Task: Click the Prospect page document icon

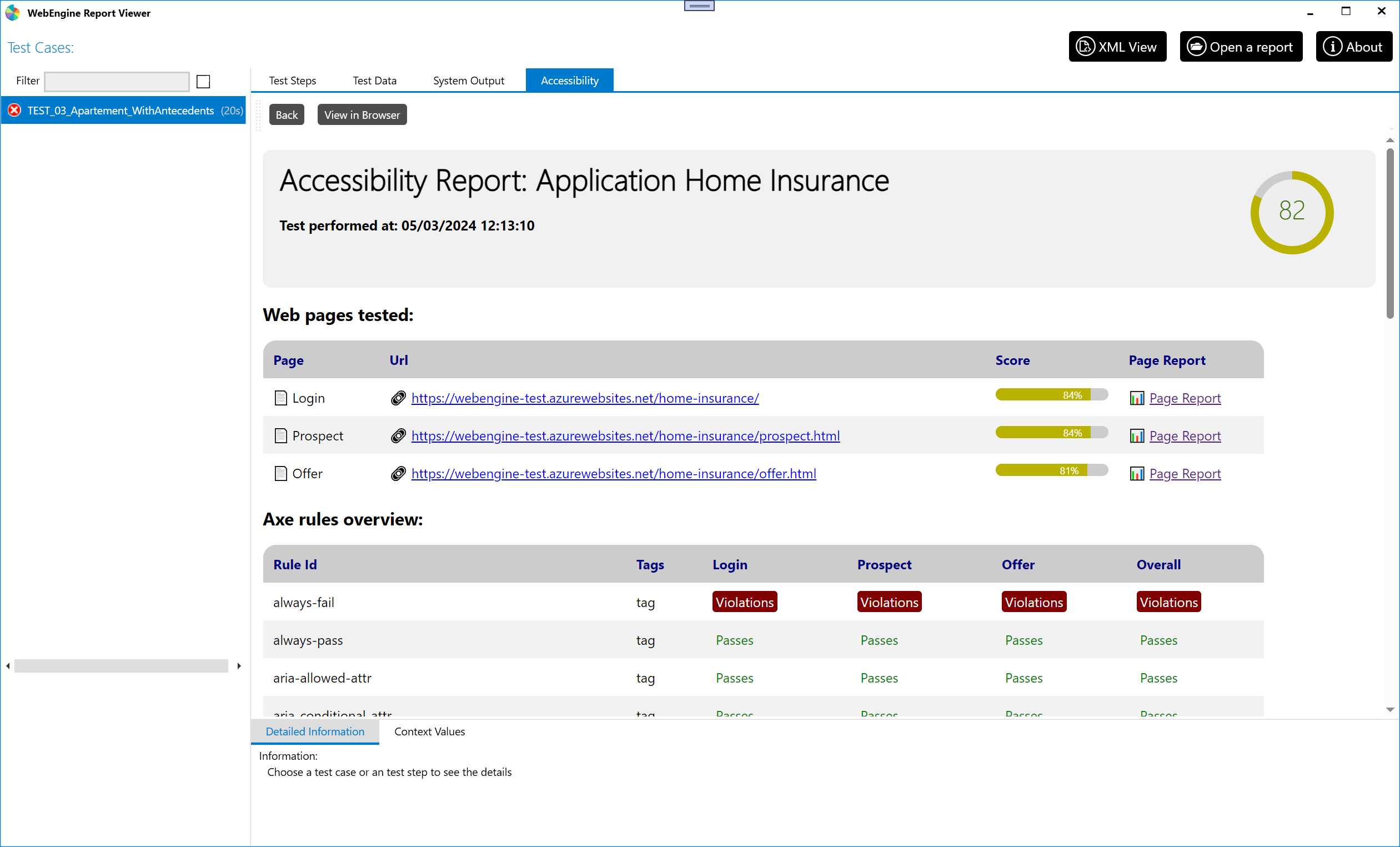Action: coord(280,435)
